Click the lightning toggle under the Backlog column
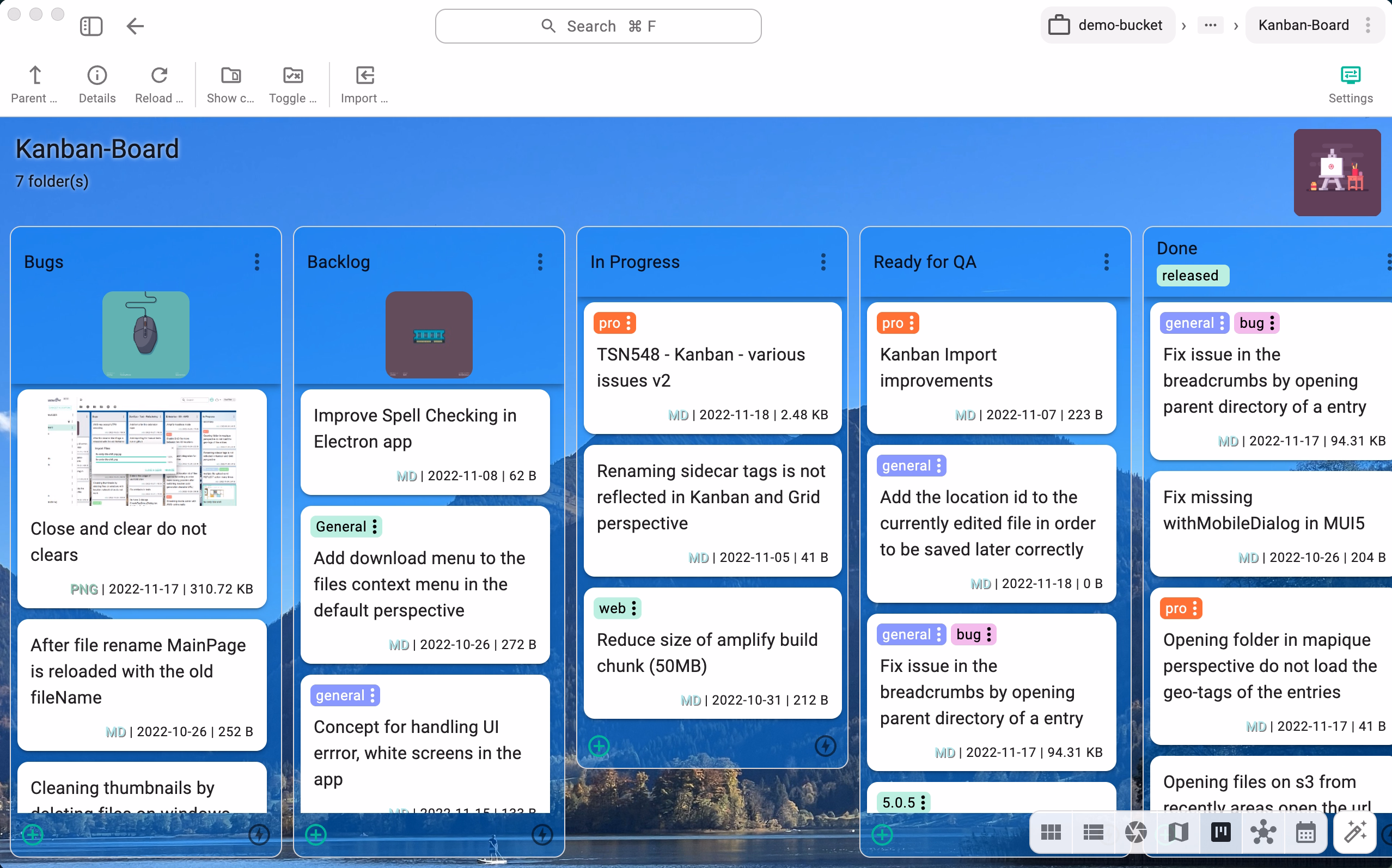Viewport: 1392px width, 868px height. pos(542,835)
